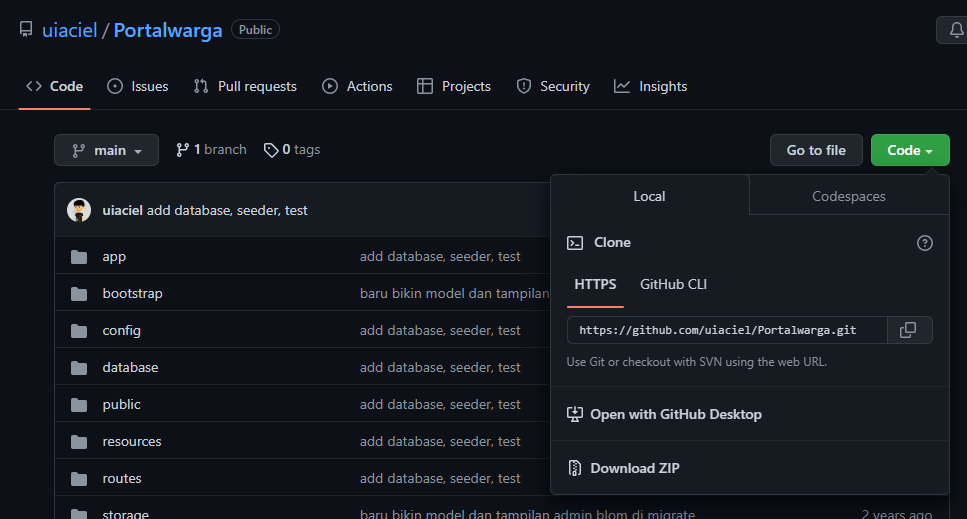Click the config folder icon
The width and height of the screenshot is (967, 519).
coord(79,330)
